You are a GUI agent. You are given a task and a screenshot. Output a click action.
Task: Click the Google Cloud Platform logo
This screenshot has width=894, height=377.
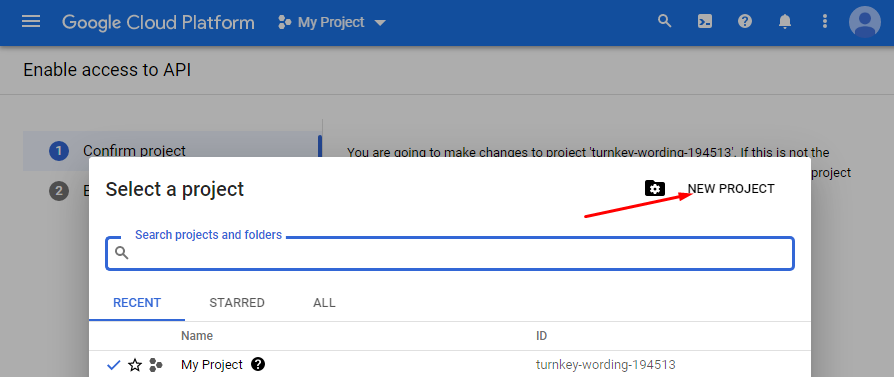click(x=159, y=22)
